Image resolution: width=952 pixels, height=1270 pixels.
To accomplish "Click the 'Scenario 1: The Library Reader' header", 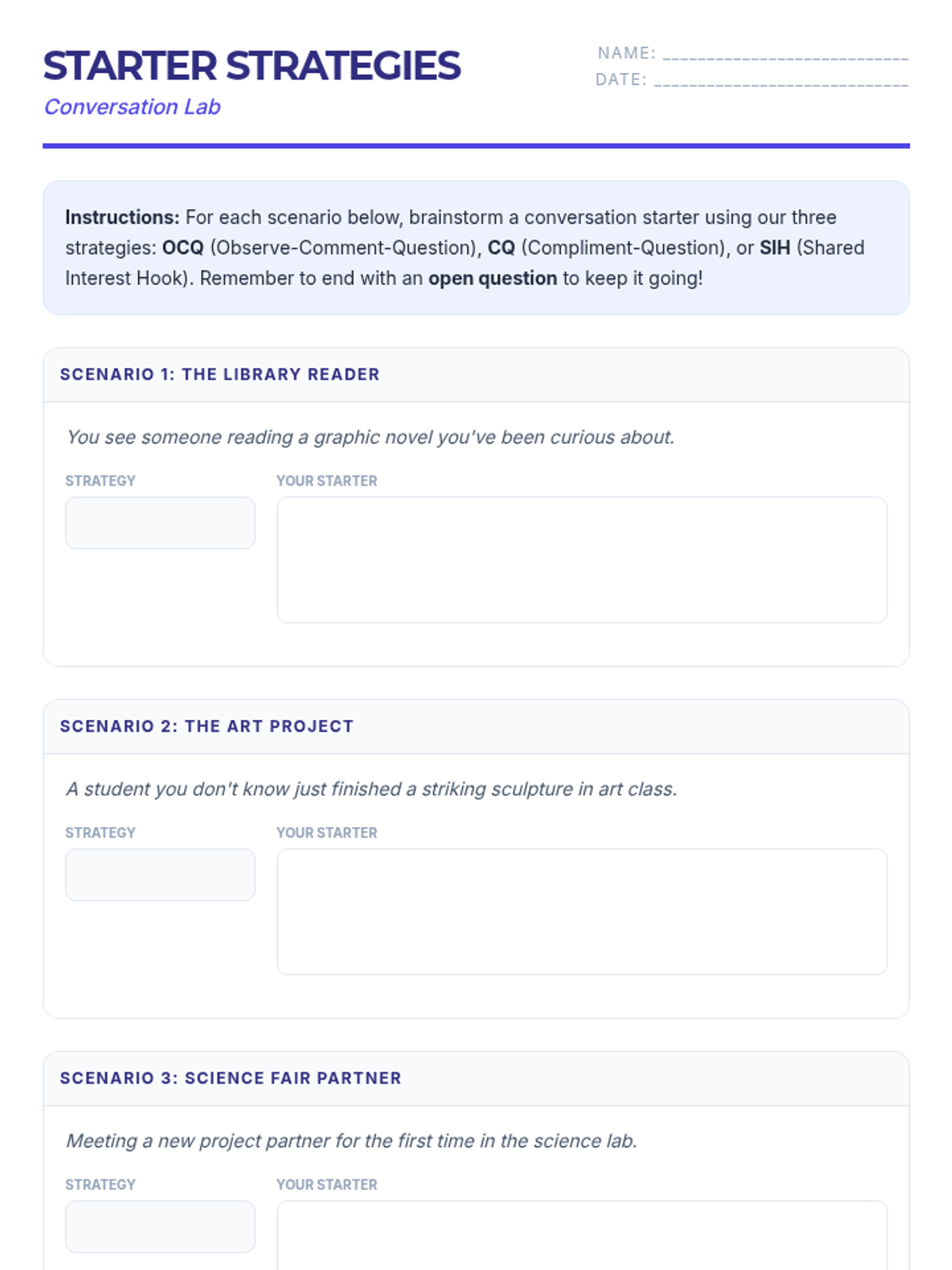I will [220, 375].
